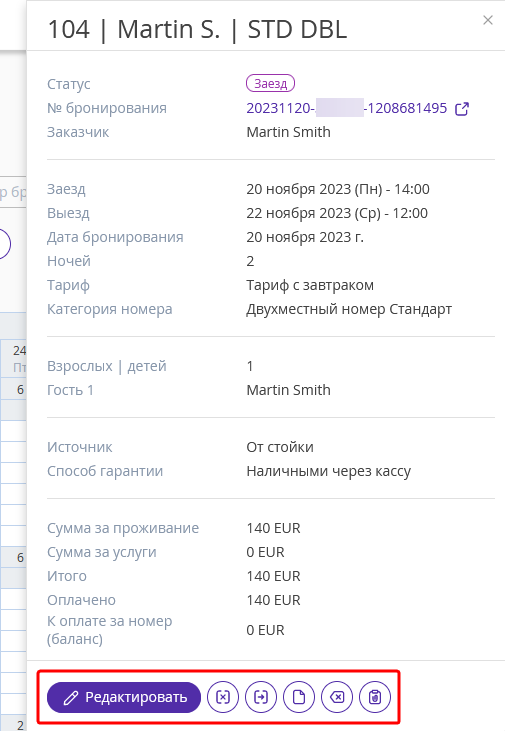Image resolution: width=505 pixels, height=731 pixels.
Task: Select the customer name Martin Smith under Заказчик
Action: (288, 132)
